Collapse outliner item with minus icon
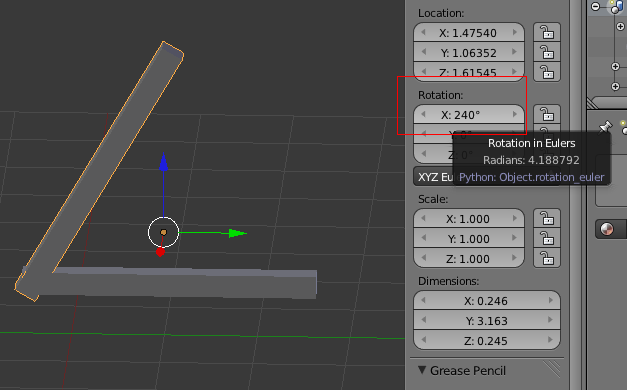Image resolution: width=627 pixels, height=390 pixels. (x=595, y=6)
